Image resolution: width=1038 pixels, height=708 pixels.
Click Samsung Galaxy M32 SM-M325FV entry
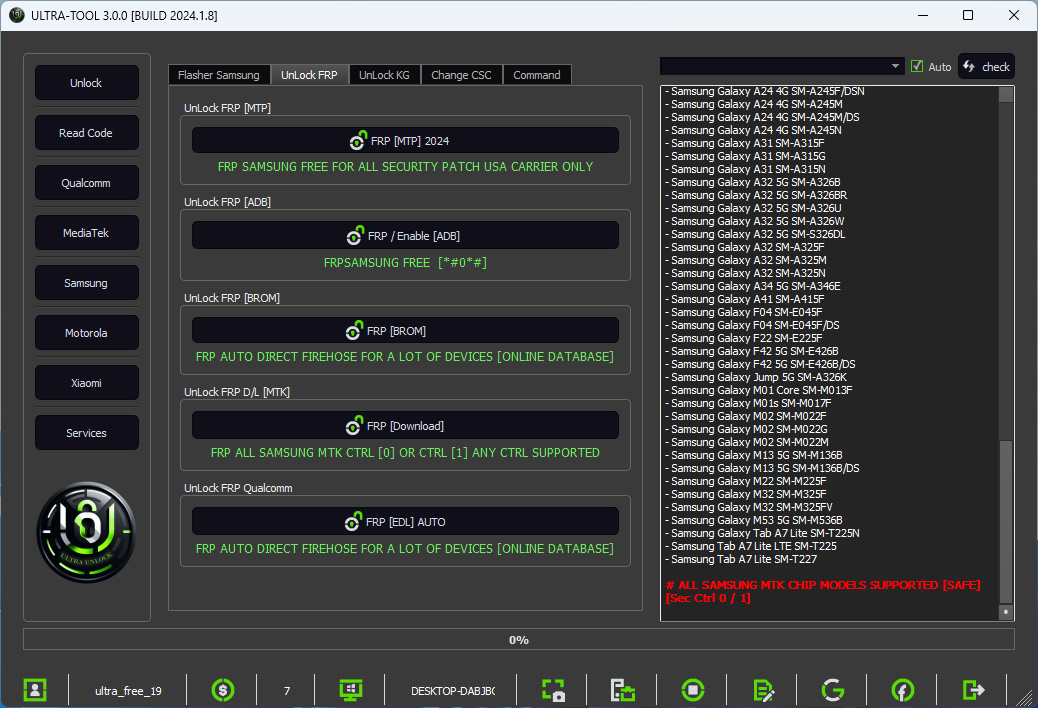tap(749, 507)
